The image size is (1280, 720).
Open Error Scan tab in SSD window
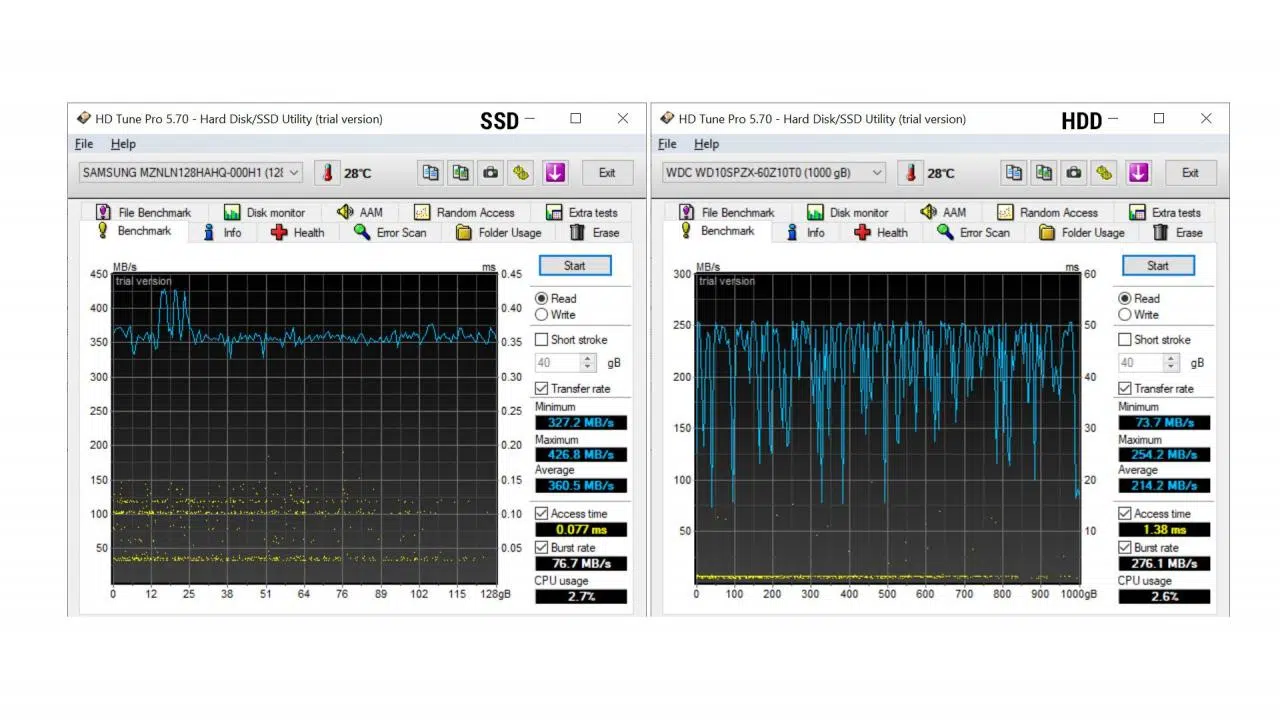coord(390,233)
